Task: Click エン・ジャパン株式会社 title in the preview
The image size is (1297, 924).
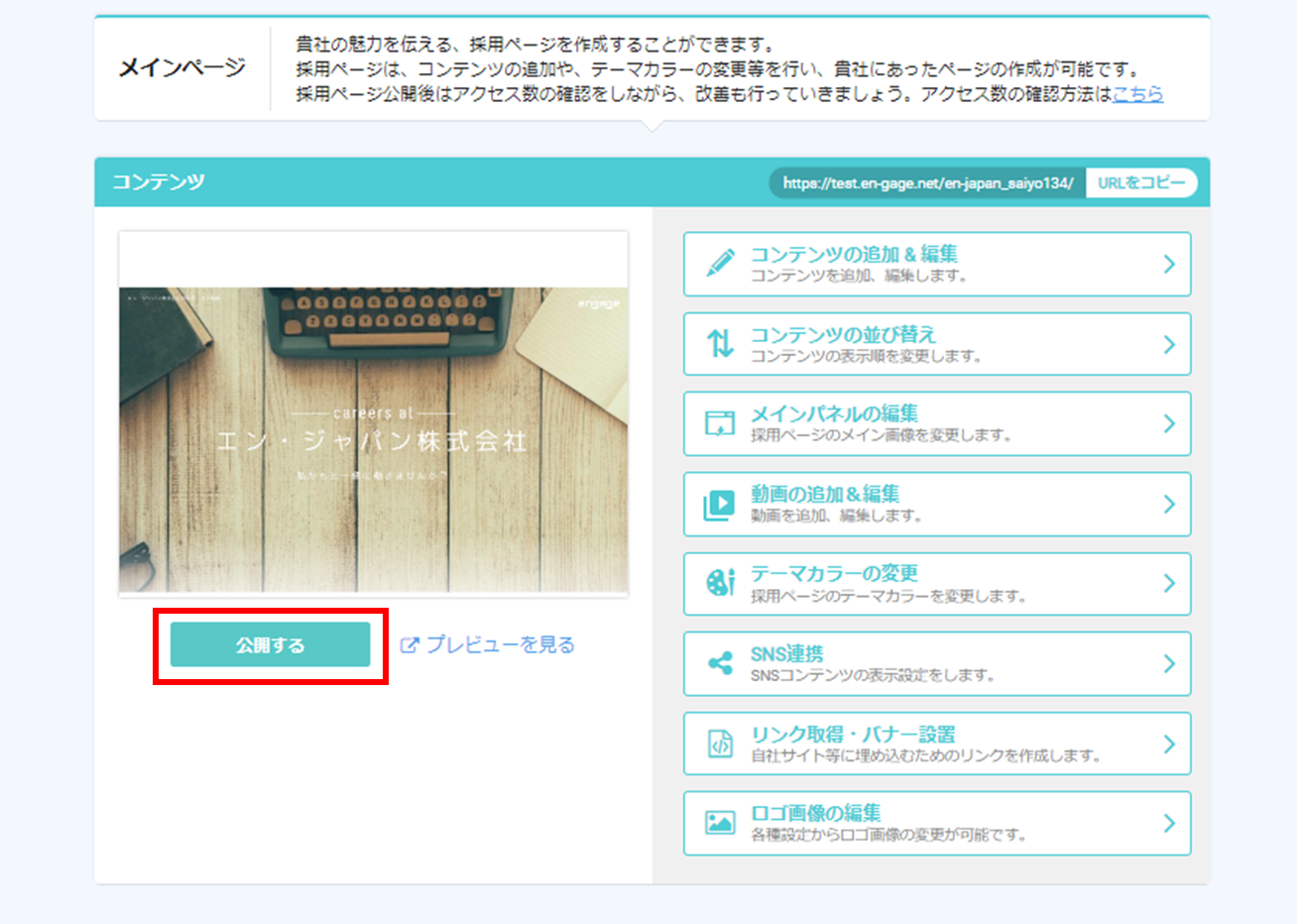Action: click(372, 441)
